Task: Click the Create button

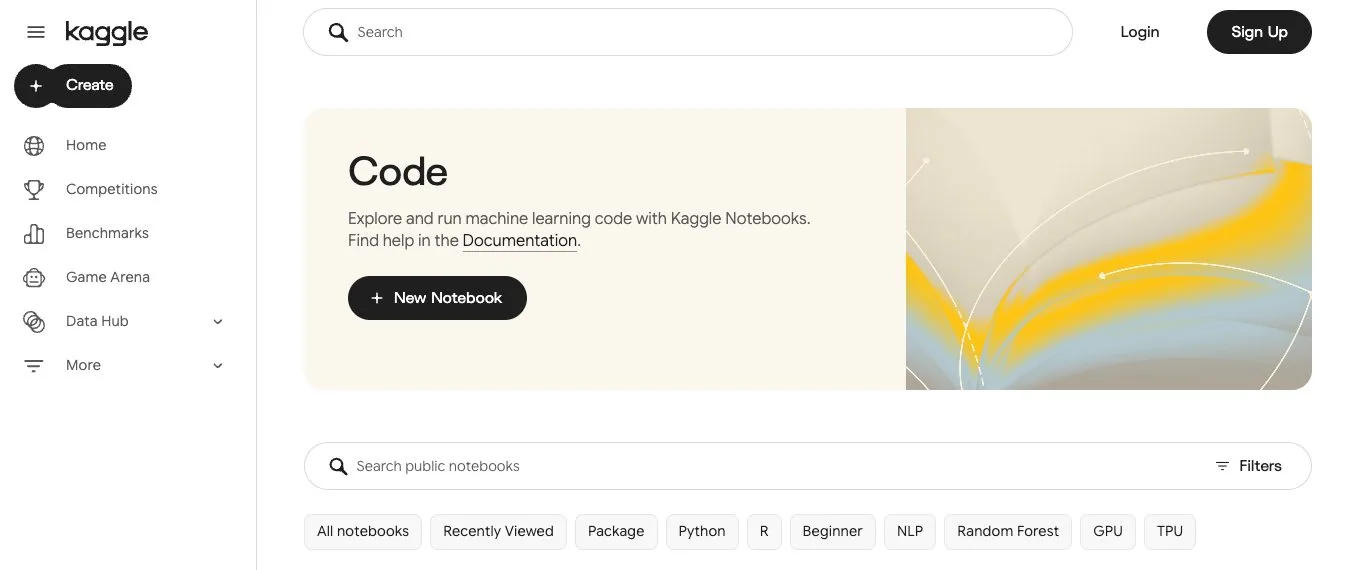Action: [x=73, y=86]
